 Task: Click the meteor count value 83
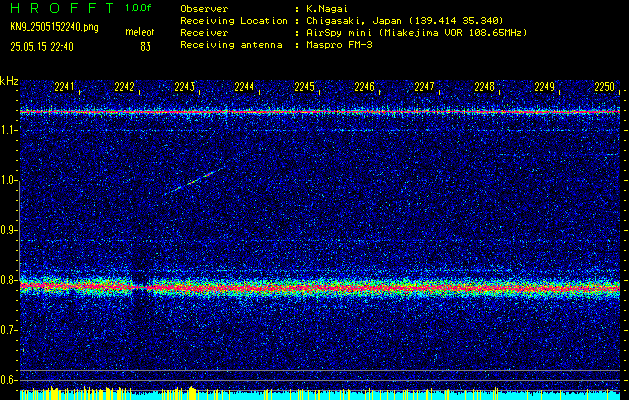point(145,47)
